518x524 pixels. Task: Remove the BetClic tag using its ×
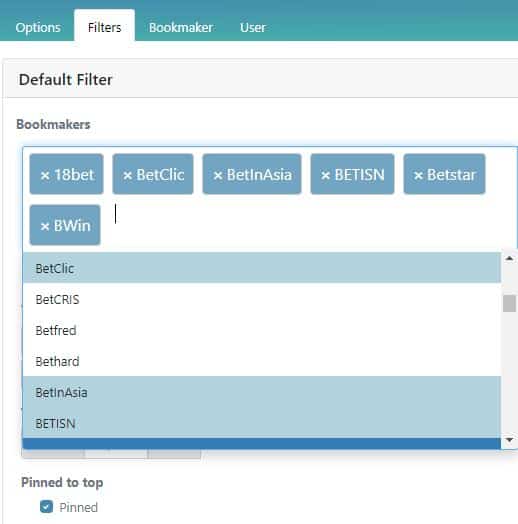tap(127, 175)
